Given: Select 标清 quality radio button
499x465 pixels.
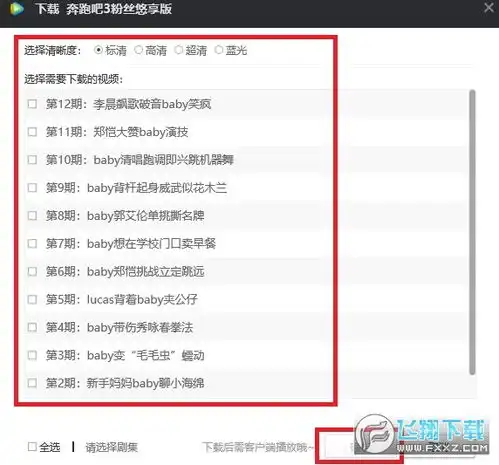Looking at the screenshot, I should pyautogui.click(x=98, y=50).
